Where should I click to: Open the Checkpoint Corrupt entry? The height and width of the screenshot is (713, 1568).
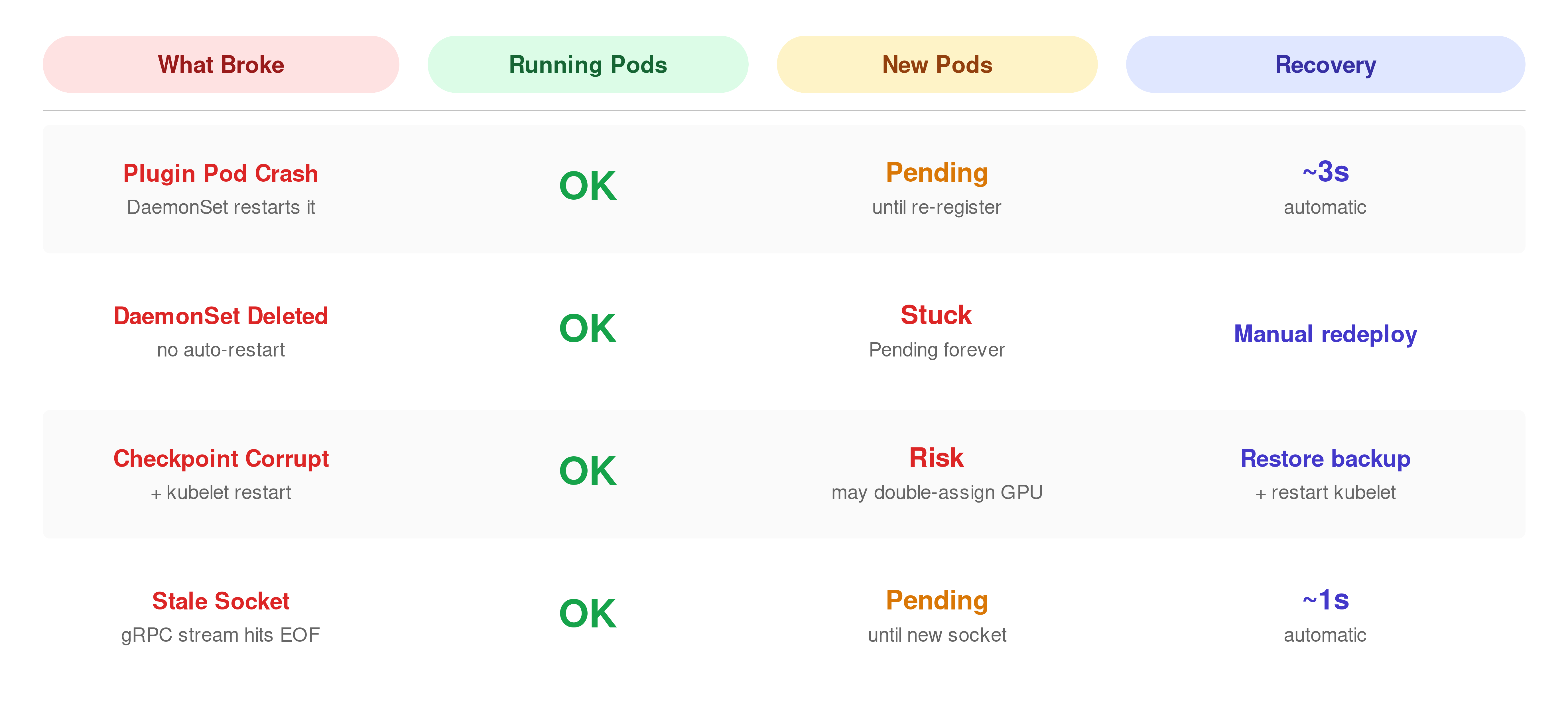click(x=221, y=459)
